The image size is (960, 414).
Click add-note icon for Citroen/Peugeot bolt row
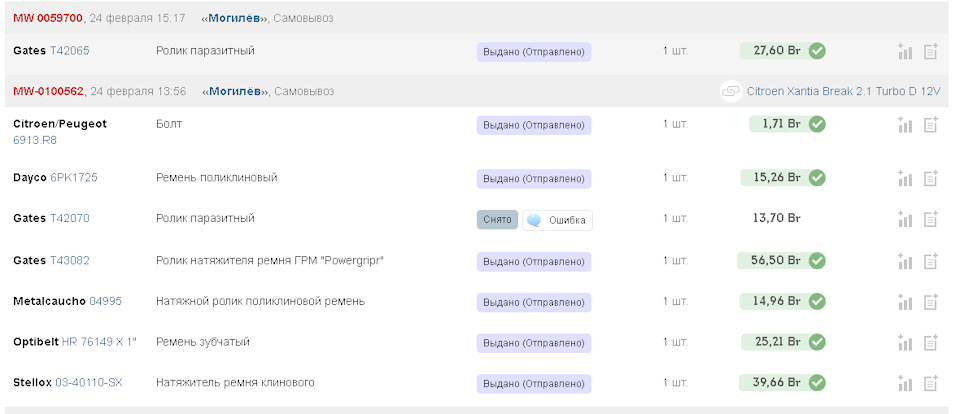[930, 125]
